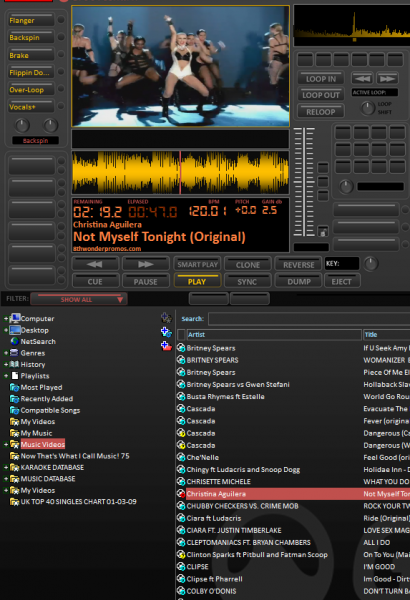Click the add virtual folder red icon

pos(166,346)
